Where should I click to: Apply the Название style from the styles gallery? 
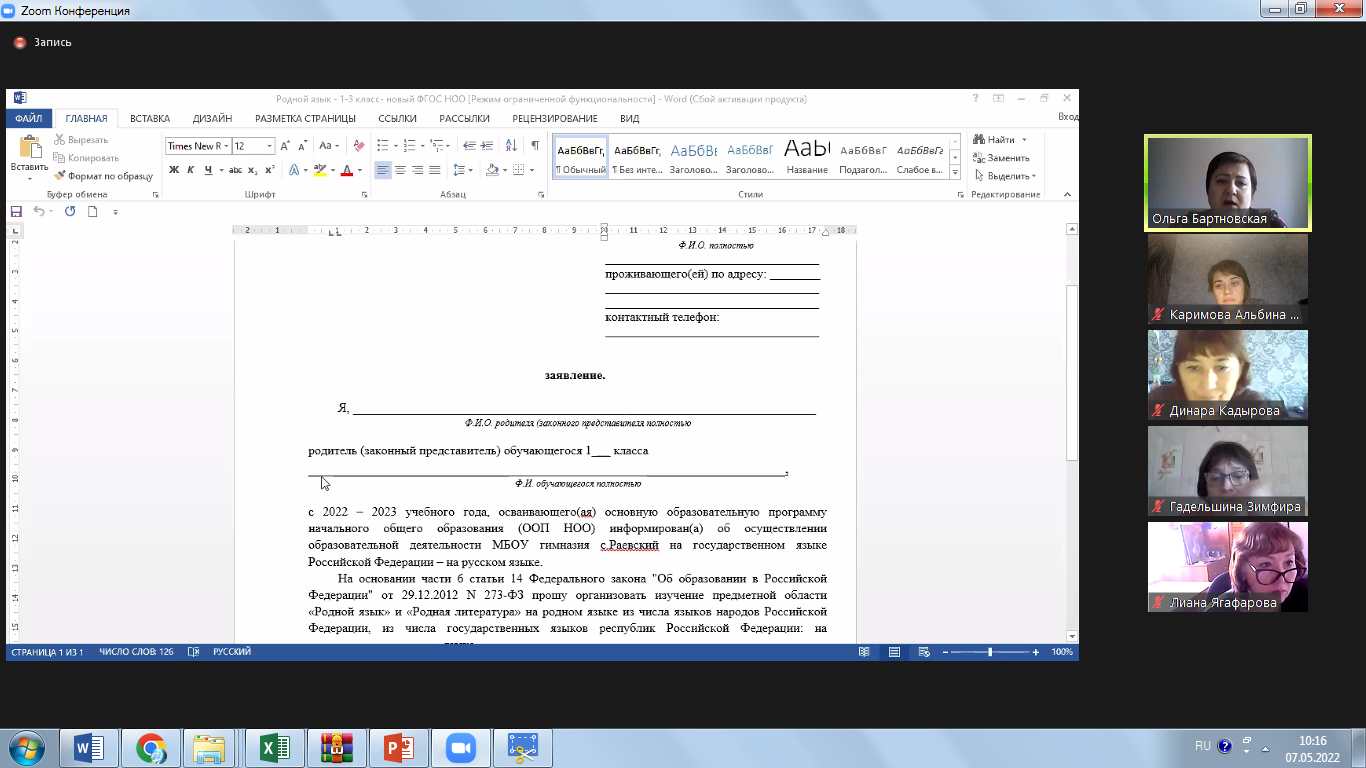807,157
